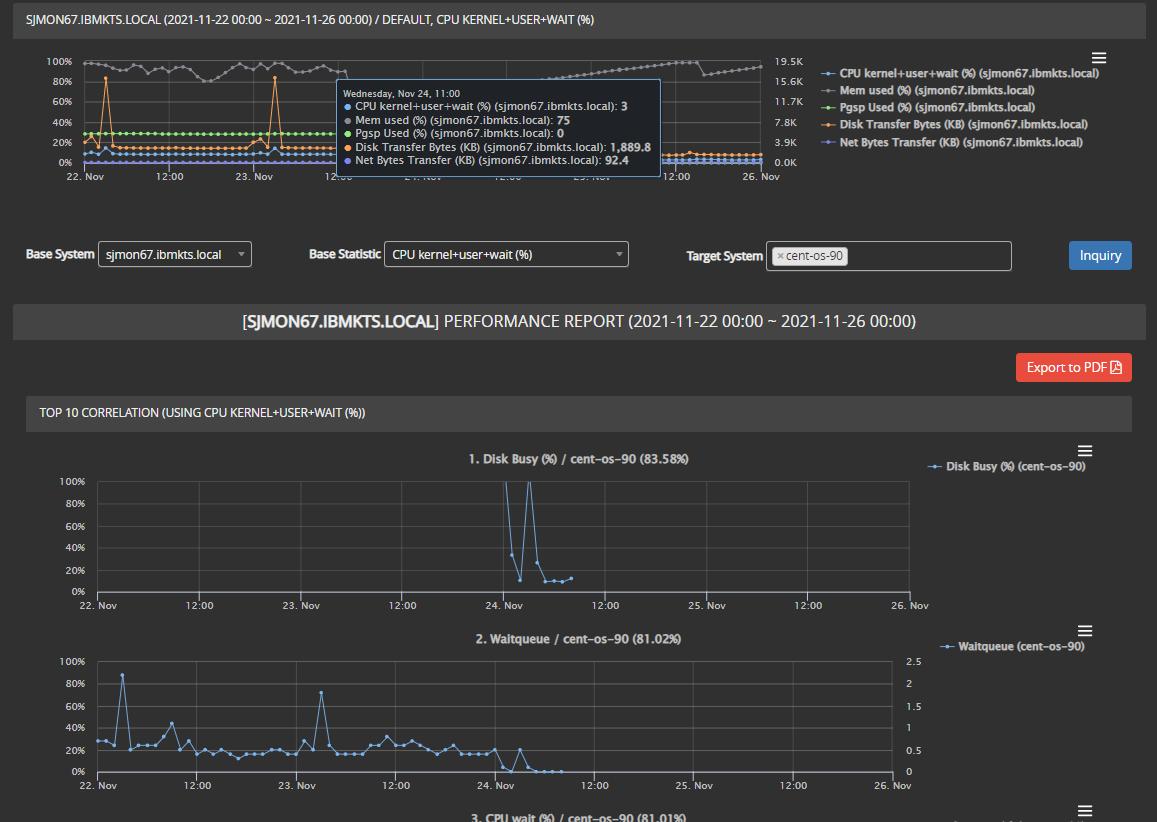Viewport: 1157px width, 822px height.
Task: Expand the Base Statistic dropdown
Action: [506, 255]
